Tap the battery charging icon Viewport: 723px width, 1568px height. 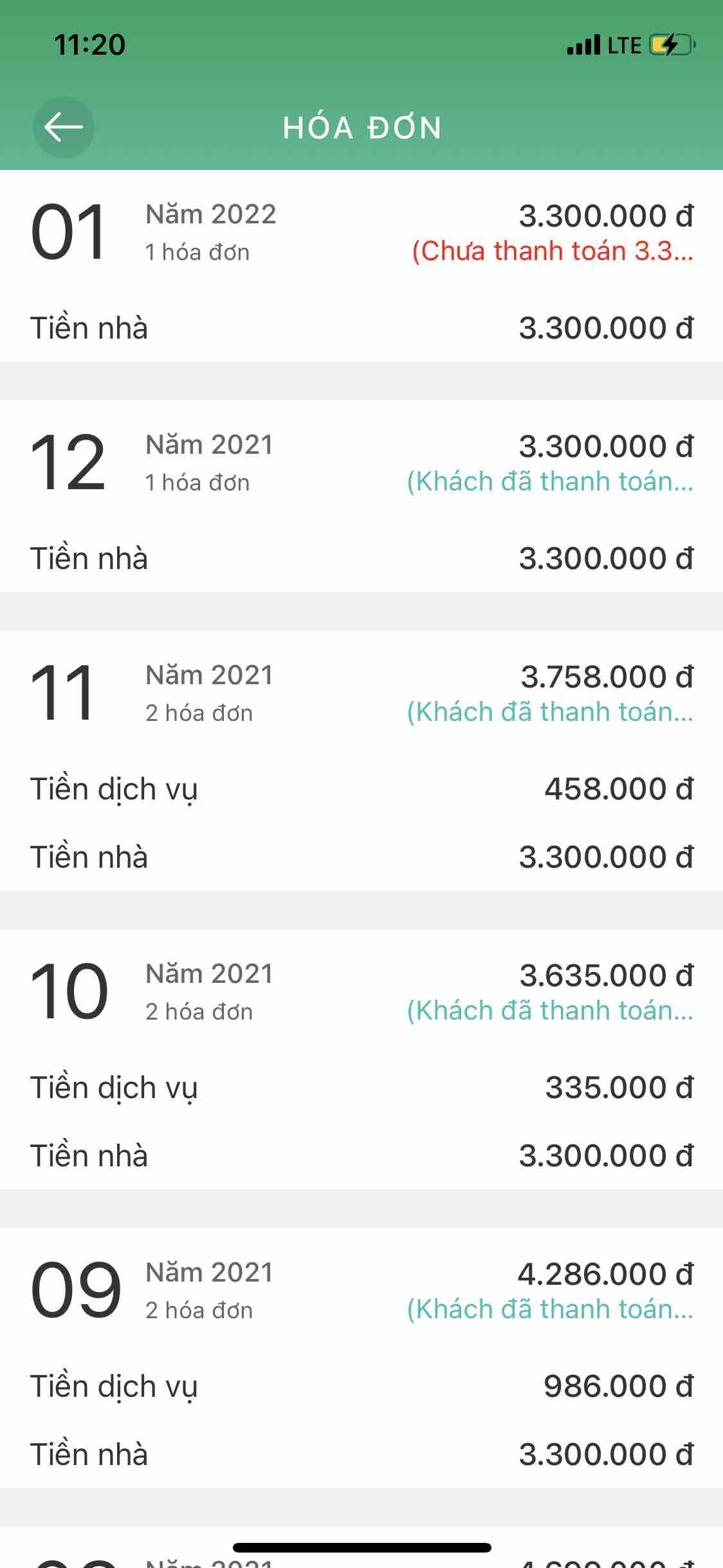(672, 45)
